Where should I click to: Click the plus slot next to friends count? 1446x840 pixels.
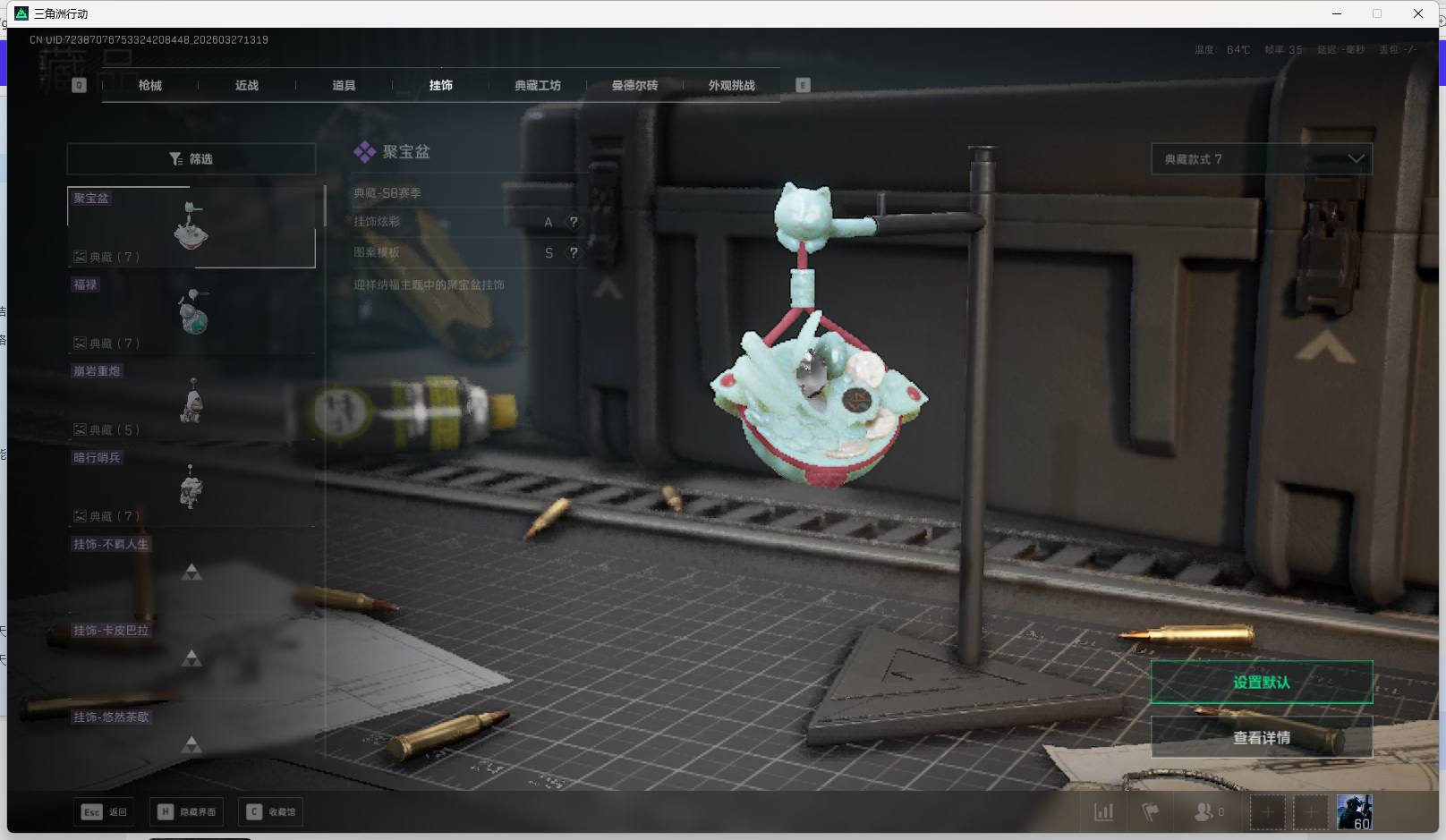[x=1267, y=812]
